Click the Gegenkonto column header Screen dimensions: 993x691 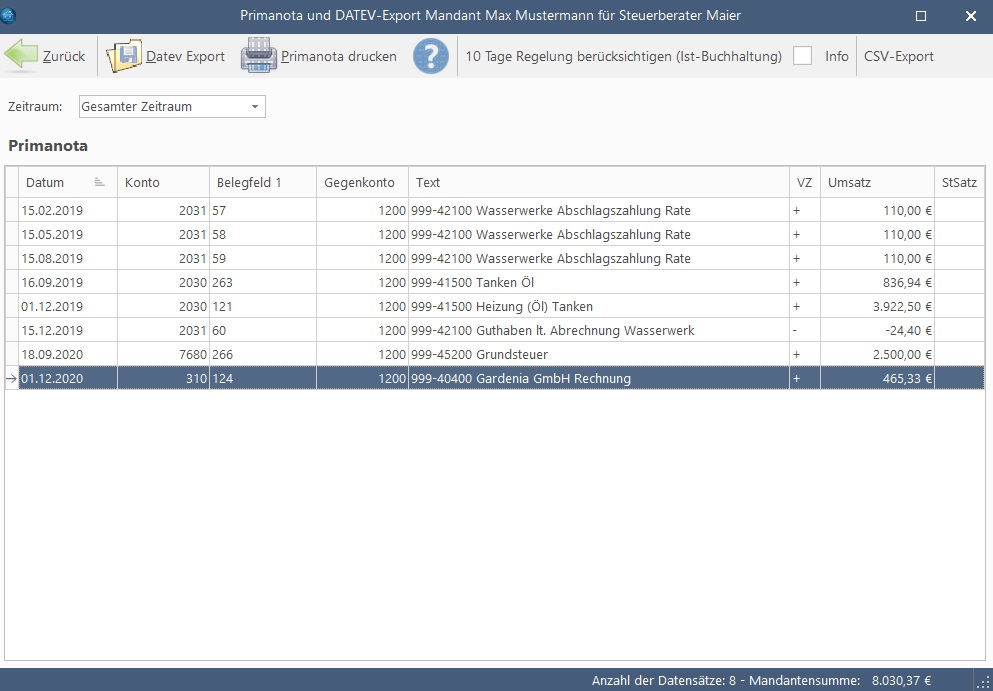pos(360,183)
